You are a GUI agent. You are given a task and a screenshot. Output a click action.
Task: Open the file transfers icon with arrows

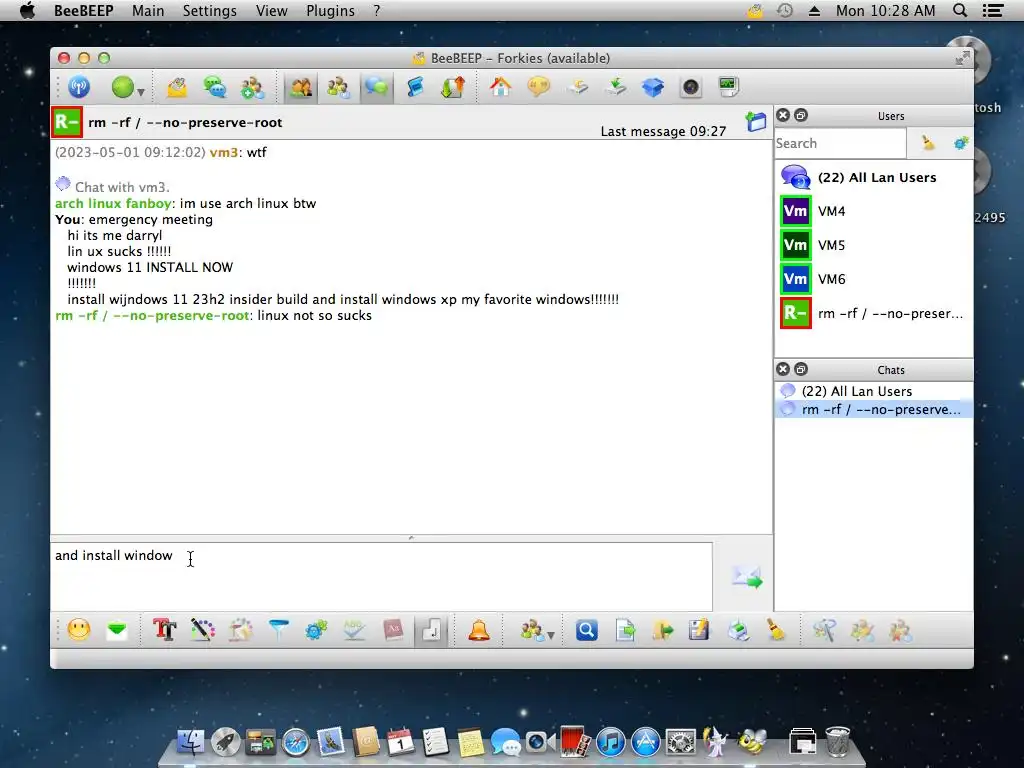[x=453, y=87]
